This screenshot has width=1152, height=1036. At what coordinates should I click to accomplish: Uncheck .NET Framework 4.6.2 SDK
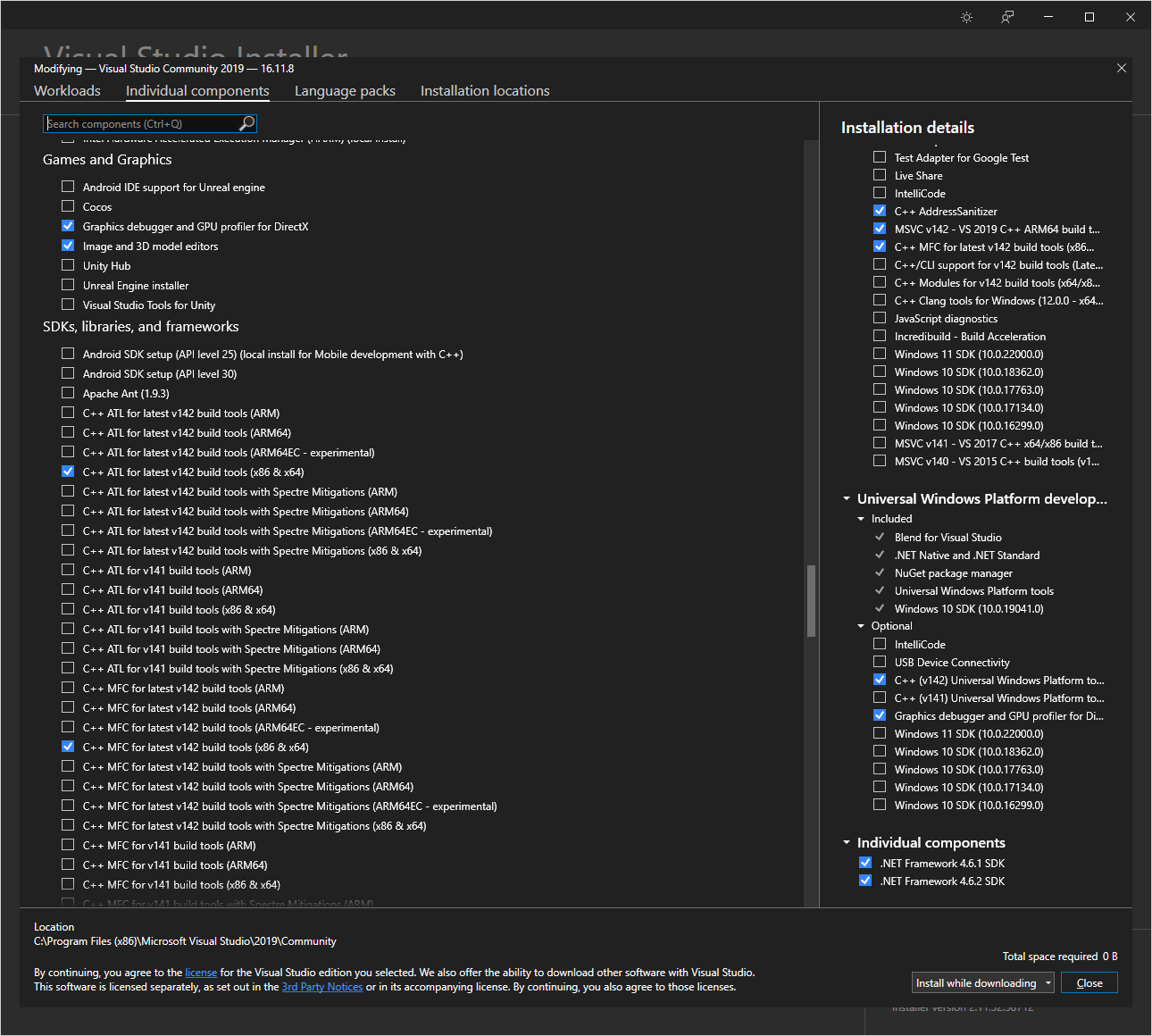click(865, 881)
